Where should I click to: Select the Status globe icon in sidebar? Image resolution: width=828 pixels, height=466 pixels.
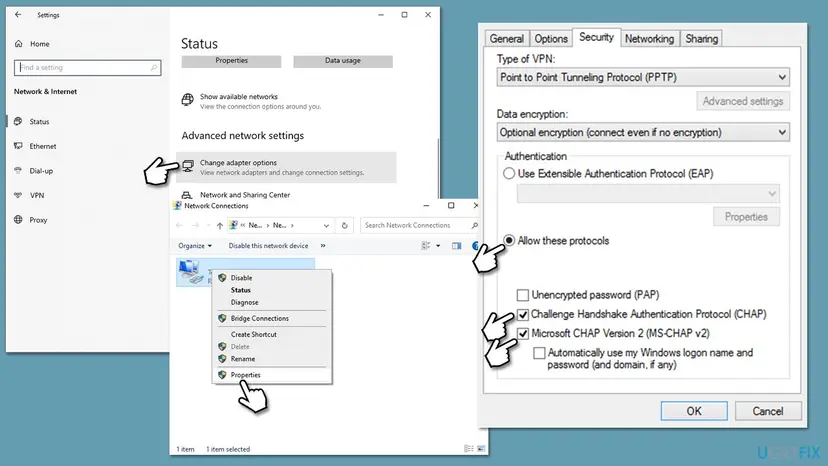pos(18,122)
